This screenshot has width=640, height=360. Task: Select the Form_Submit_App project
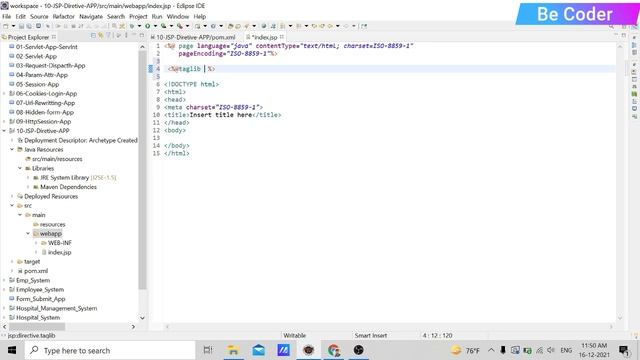tap(40, 299)
